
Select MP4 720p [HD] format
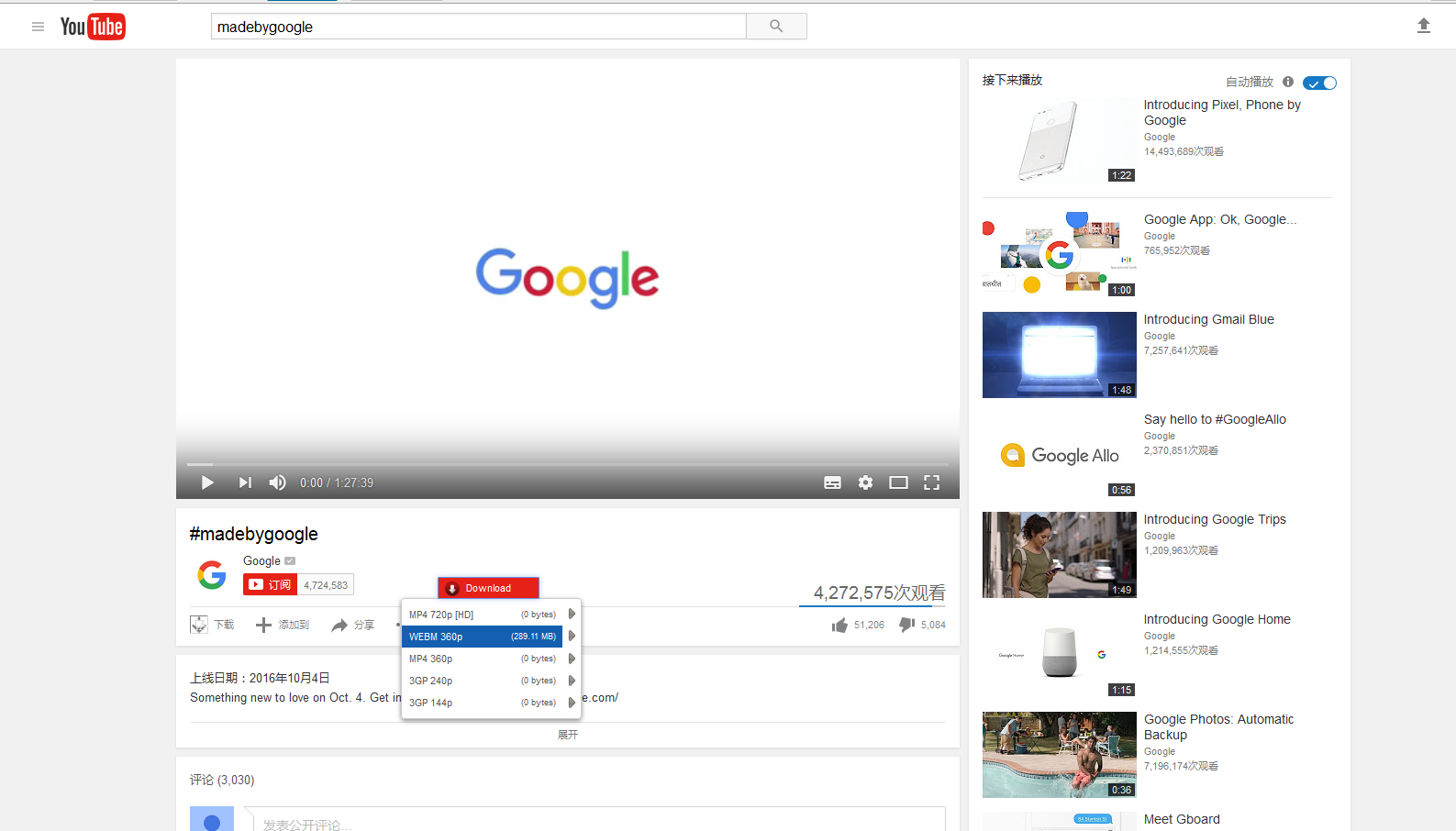[483, 615]
